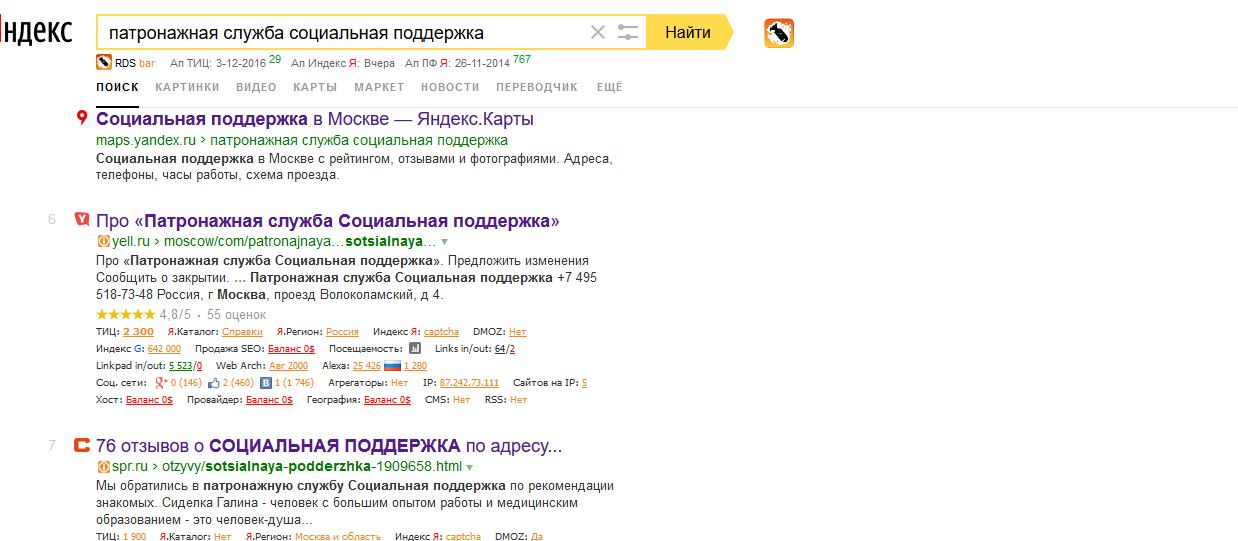Click the Провайдер Баланс 0$ link
Viewport: 1238px width, 541px height.
point(269,399)
